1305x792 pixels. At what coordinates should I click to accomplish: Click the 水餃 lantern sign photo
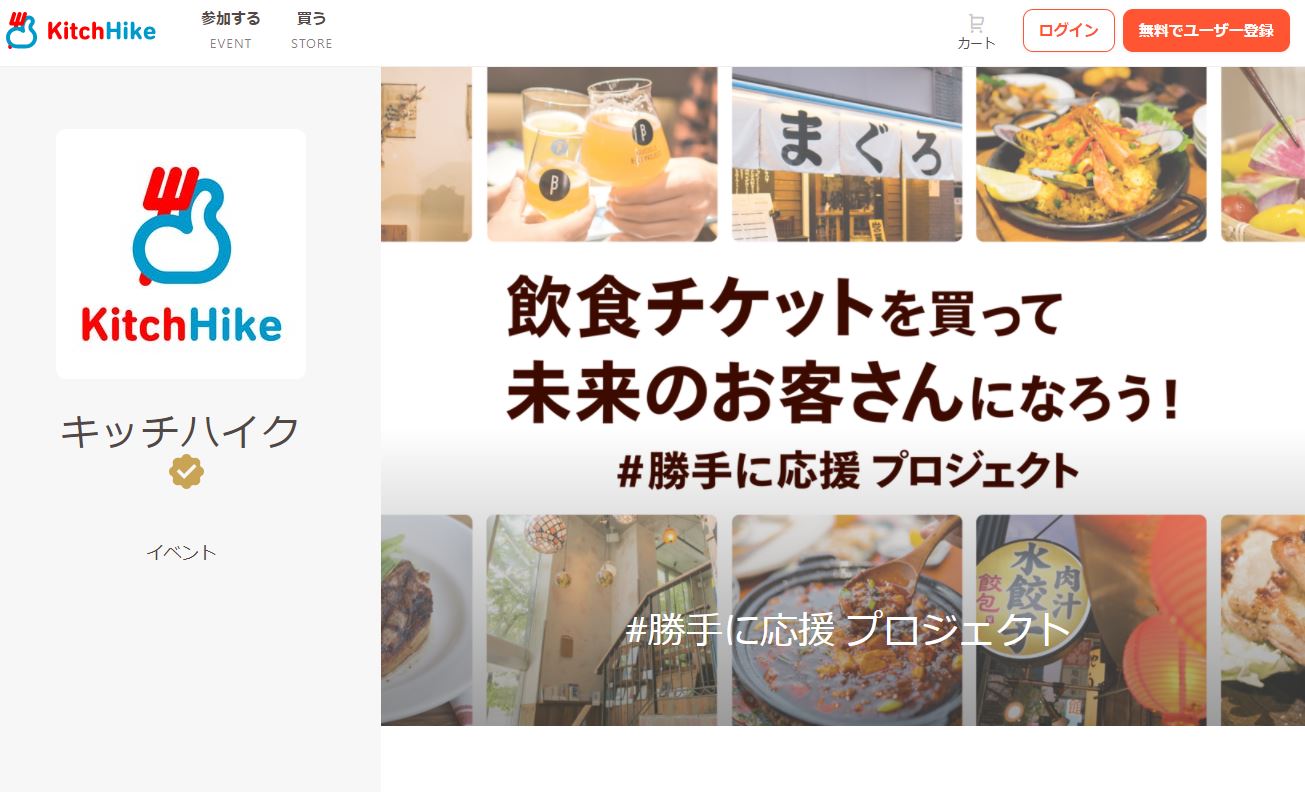click(1091, 620)
